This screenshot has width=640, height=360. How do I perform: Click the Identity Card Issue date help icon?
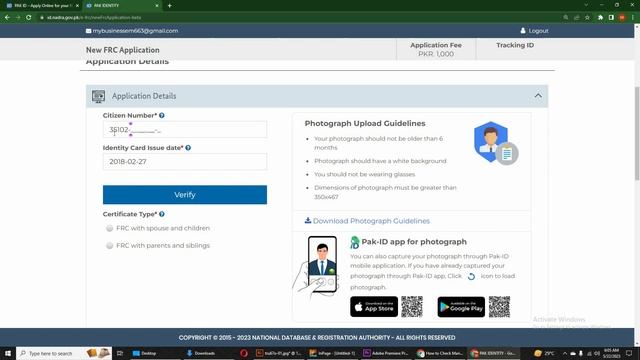pyautogui.click(x=188, y=148)
